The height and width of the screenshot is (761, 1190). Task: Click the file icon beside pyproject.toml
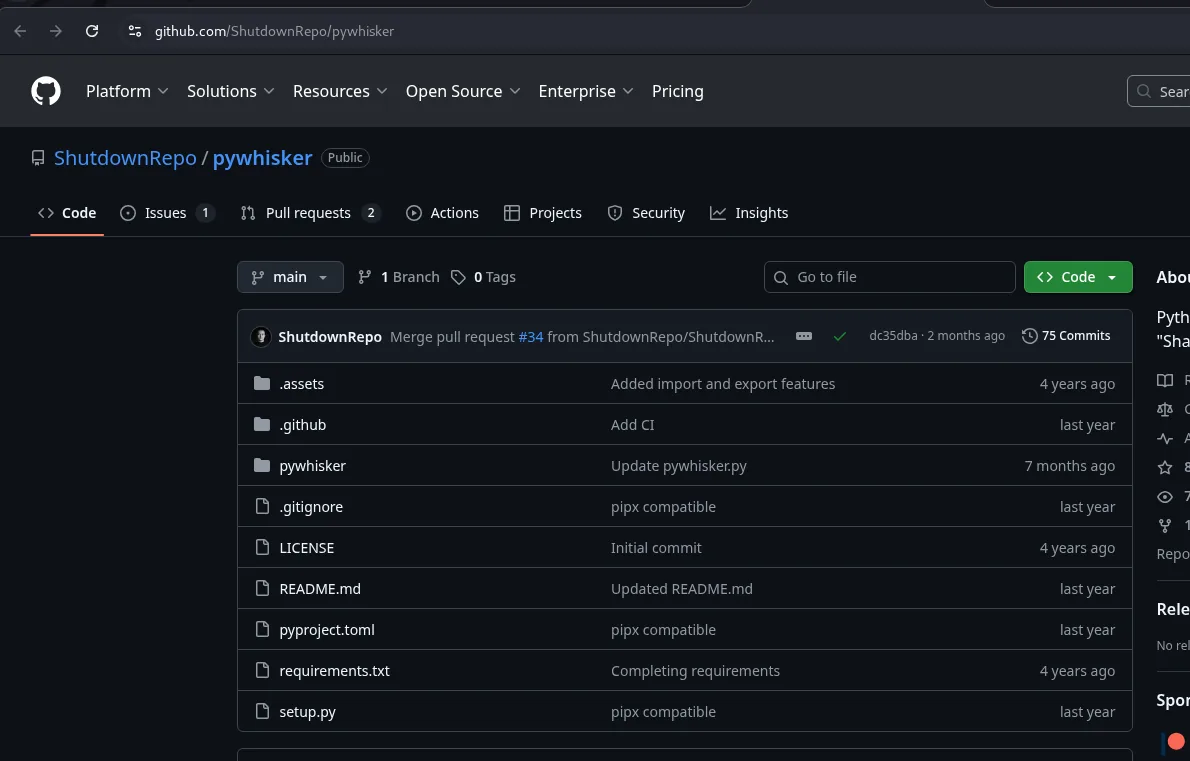click(x=263, y=629)
